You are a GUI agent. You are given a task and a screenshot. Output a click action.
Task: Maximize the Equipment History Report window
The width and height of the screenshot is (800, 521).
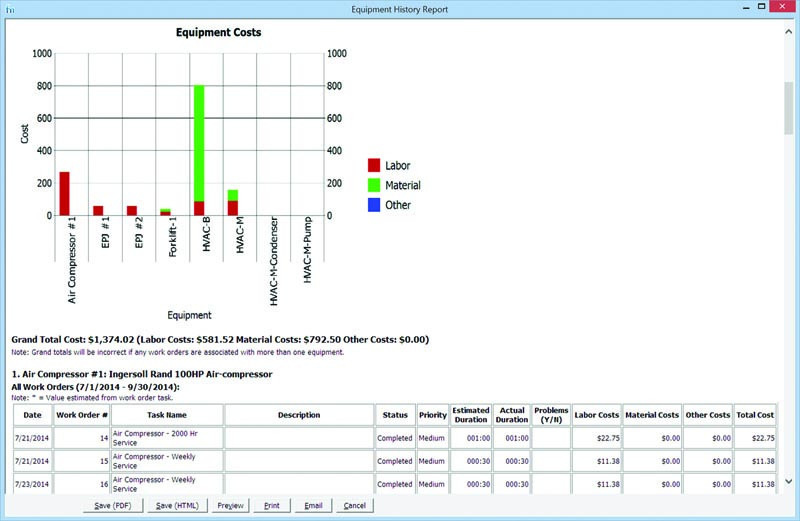[x=761, y=7]
